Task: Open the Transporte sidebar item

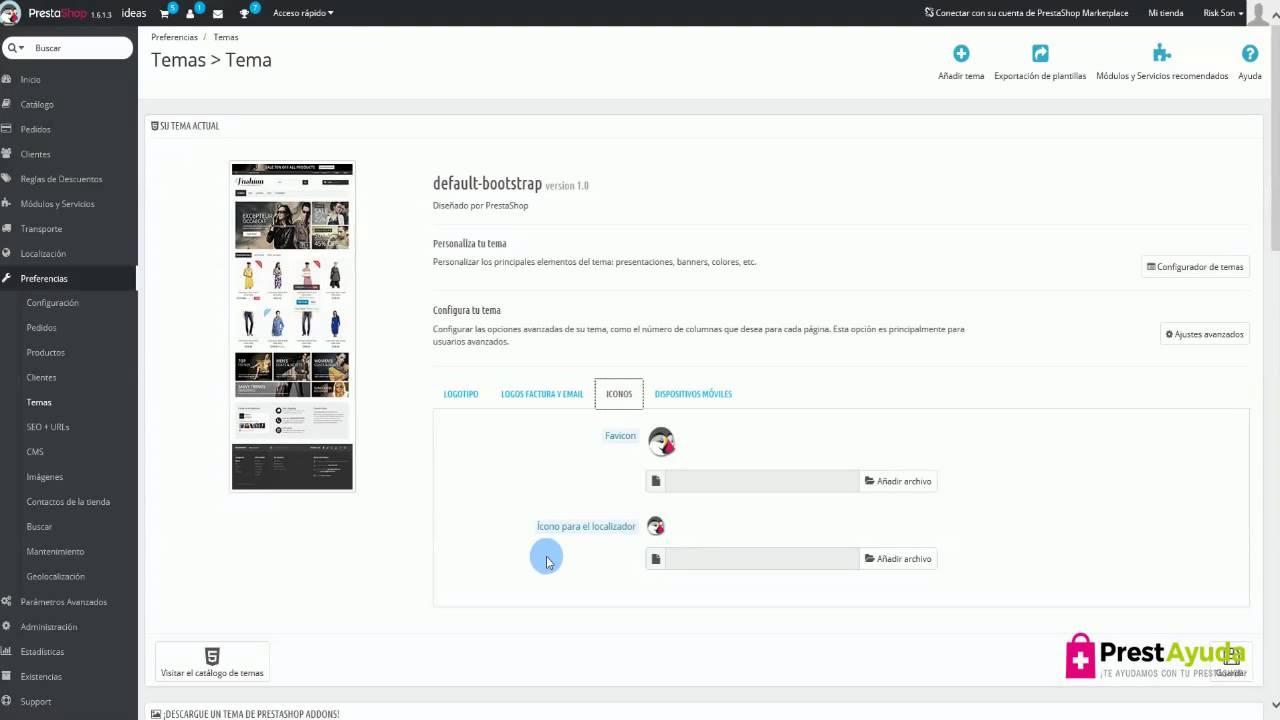Action: coord(41,229)
